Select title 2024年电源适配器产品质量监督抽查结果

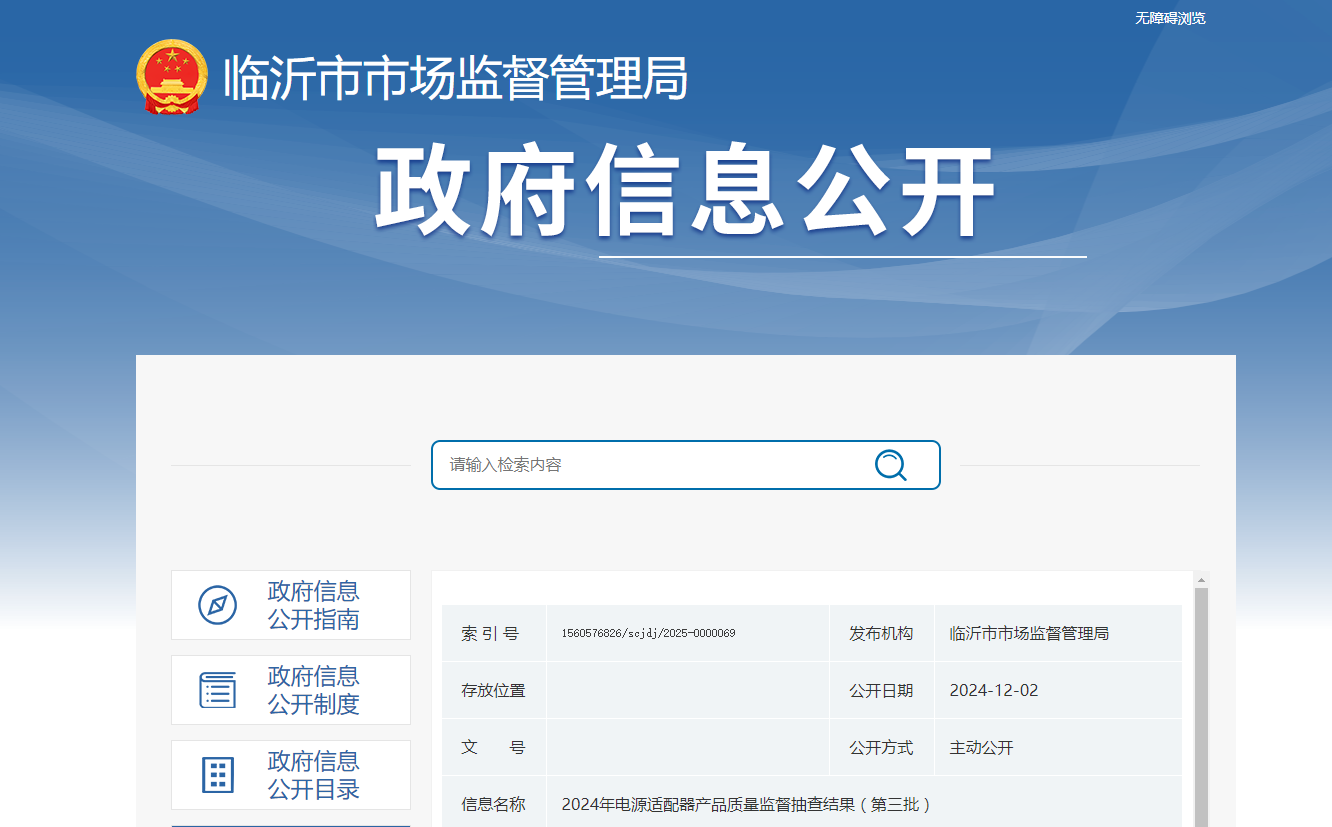[x=747, y=804]
